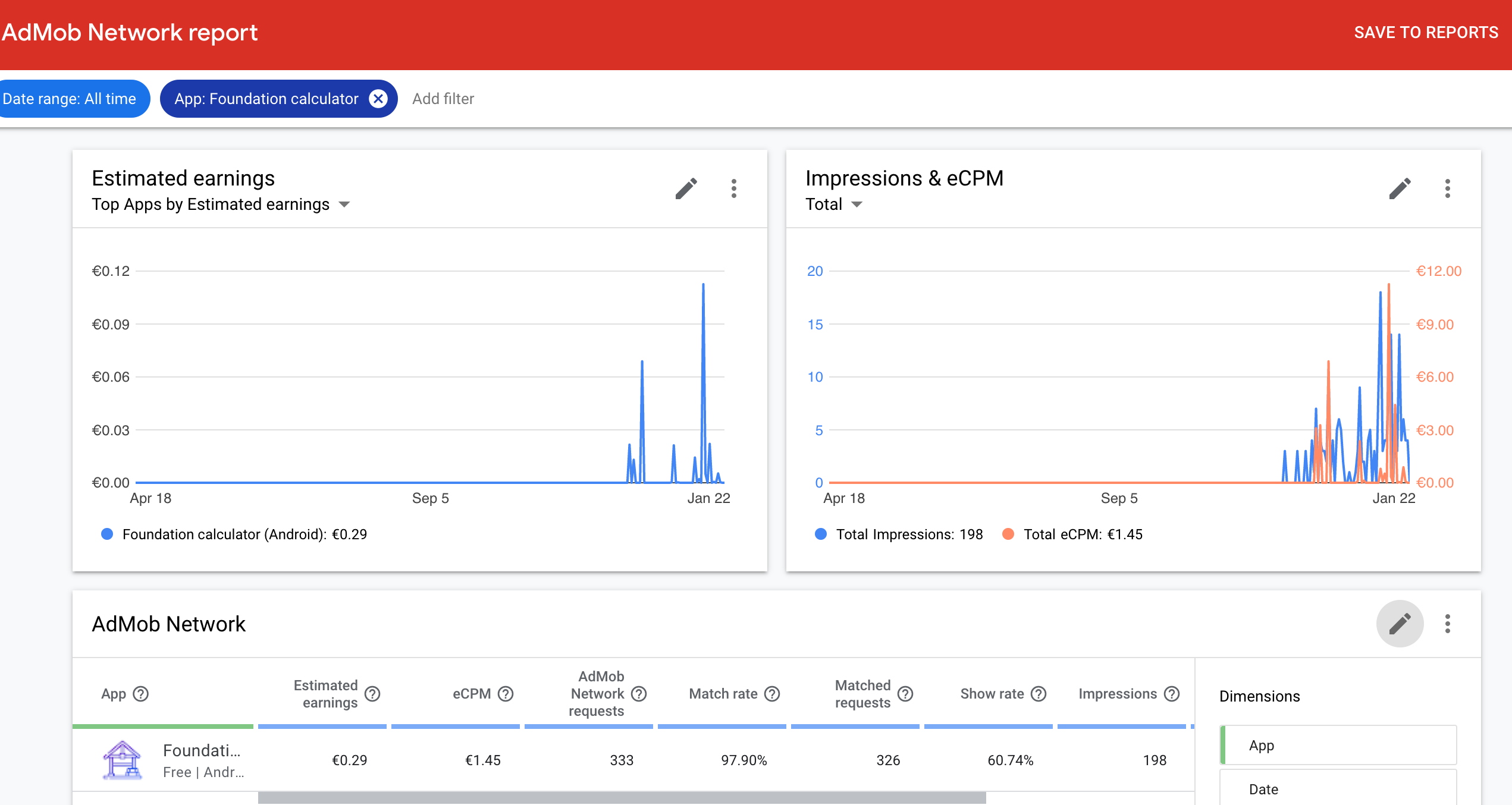1512x805 pixels.
Task: Click the Free | Andr... app subtitle
Action: [x=203, y=772]
